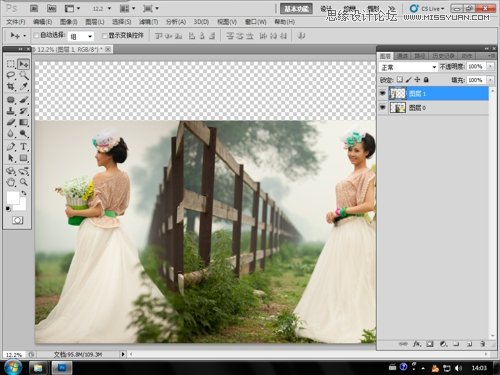Select the Rectangular Marquee tool
The width and height of the screenshot is (500, 375).
click(11, 64)
